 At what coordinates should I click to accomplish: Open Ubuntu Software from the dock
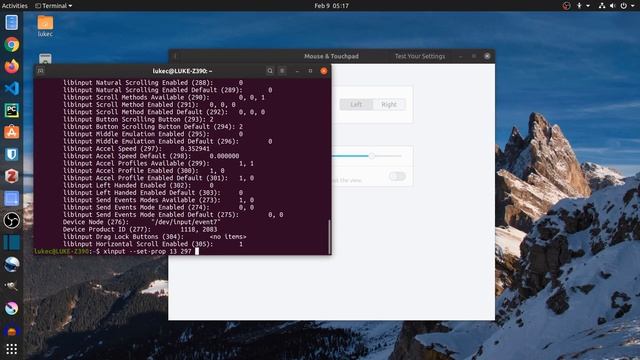(11, 132)
